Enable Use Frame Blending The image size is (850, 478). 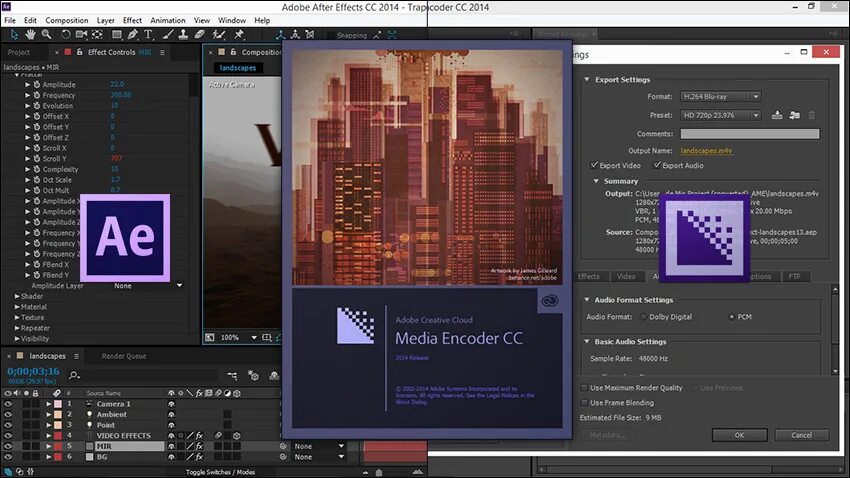pos(584,403)
